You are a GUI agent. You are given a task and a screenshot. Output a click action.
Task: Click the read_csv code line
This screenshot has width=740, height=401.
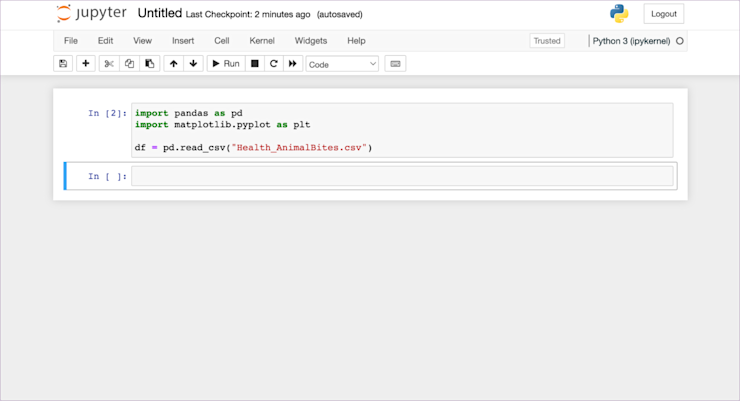coord(253,148)
